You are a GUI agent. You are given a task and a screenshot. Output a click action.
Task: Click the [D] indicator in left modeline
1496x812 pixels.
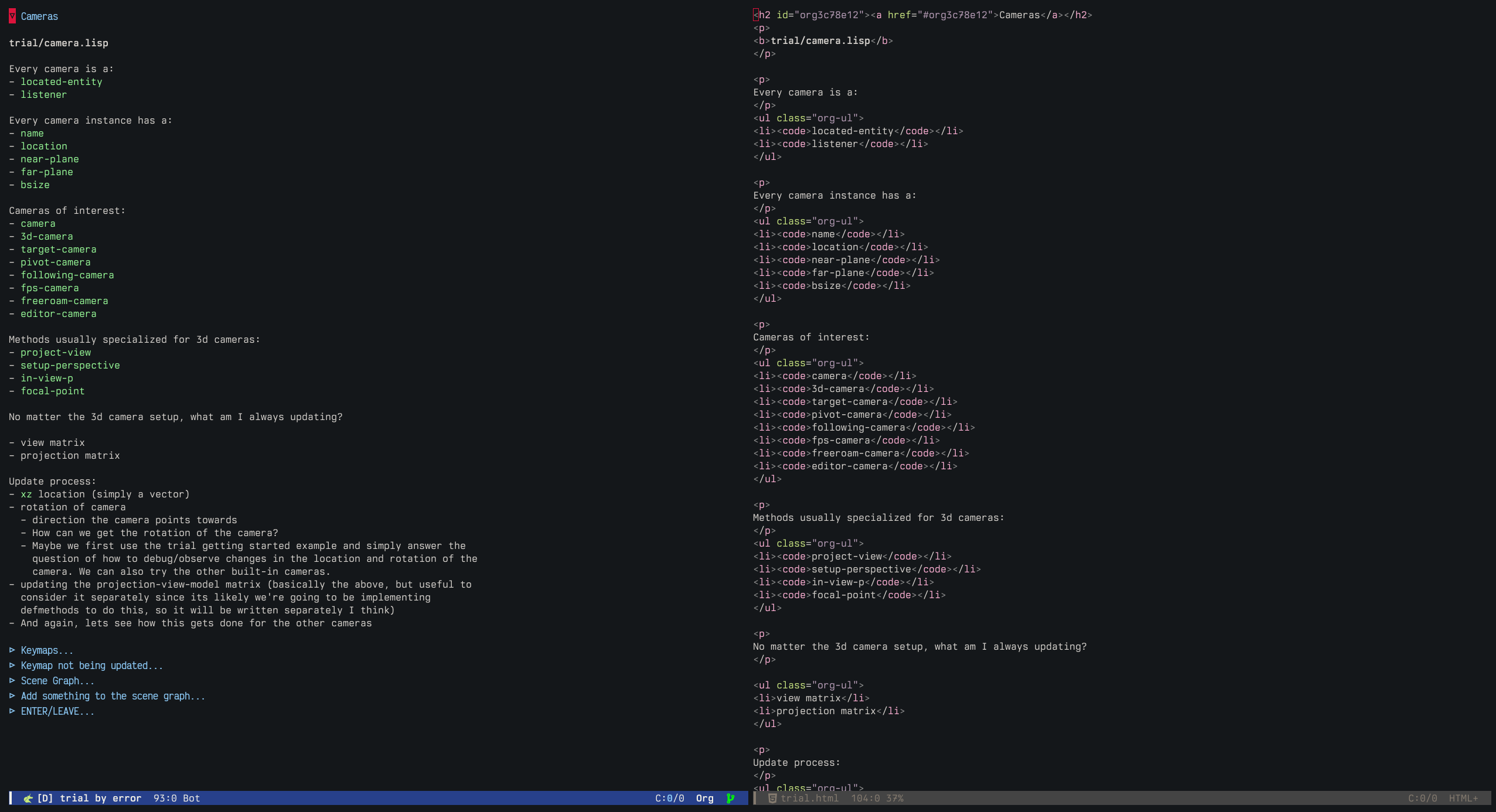click(x=45, y=798)
